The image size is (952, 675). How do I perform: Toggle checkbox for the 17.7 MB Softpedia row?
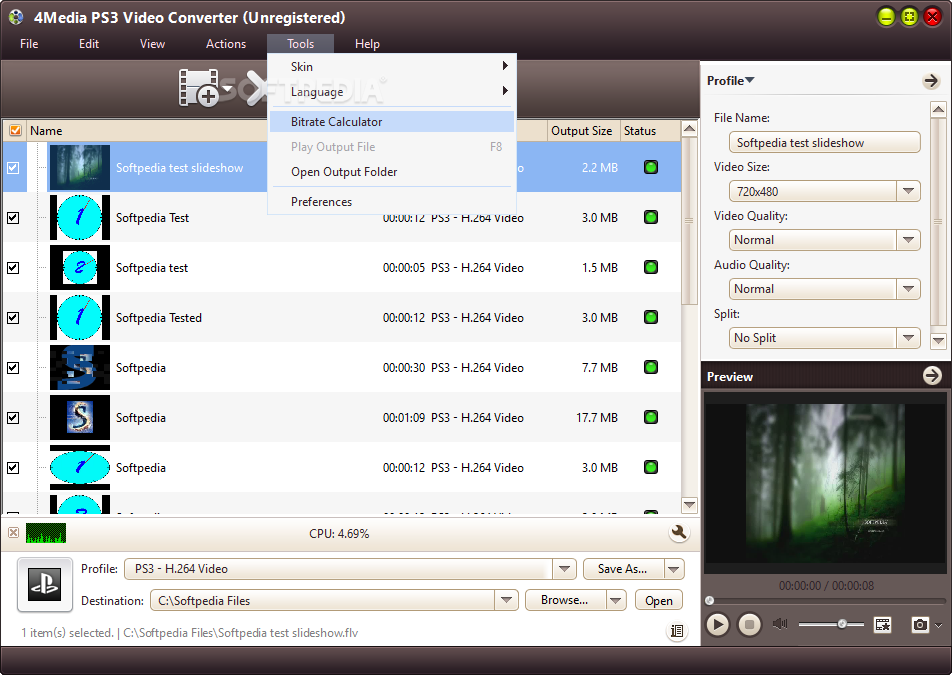tap(13, 418)
